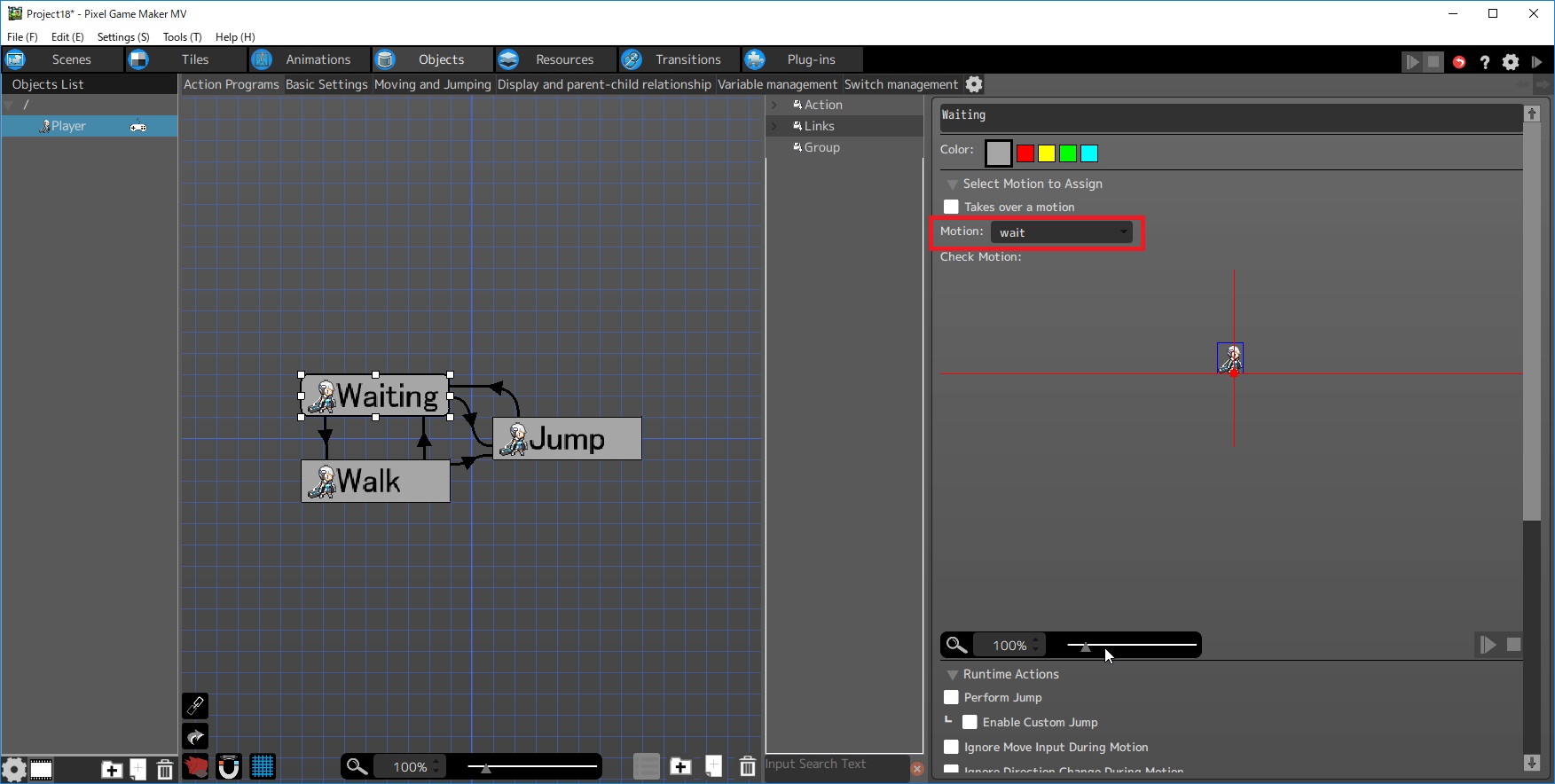
Task: Expand the Links tree node
Action: (774, 126)
